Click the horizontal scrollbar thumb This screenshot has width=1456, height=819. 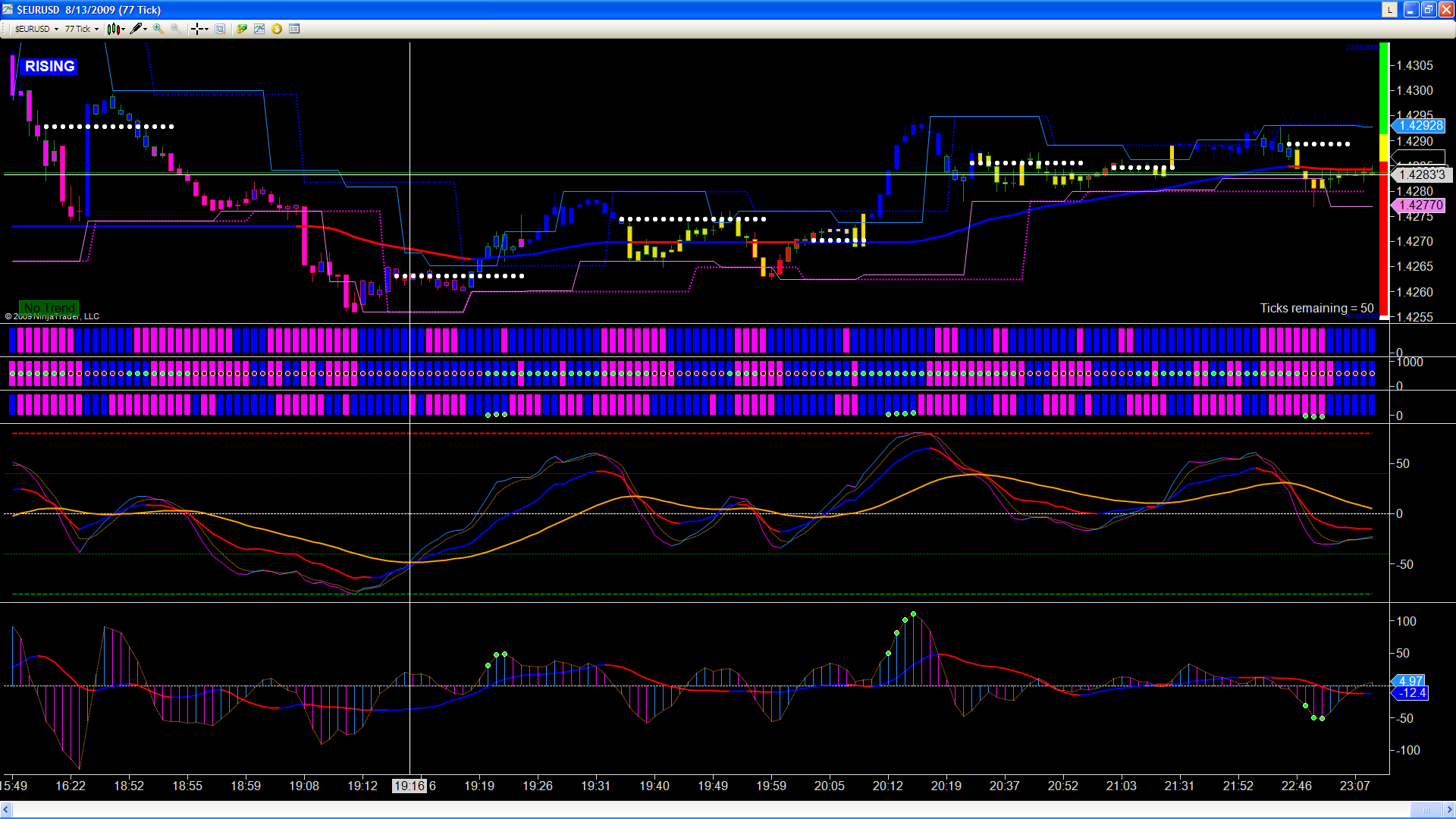(x=1426, y=810)
